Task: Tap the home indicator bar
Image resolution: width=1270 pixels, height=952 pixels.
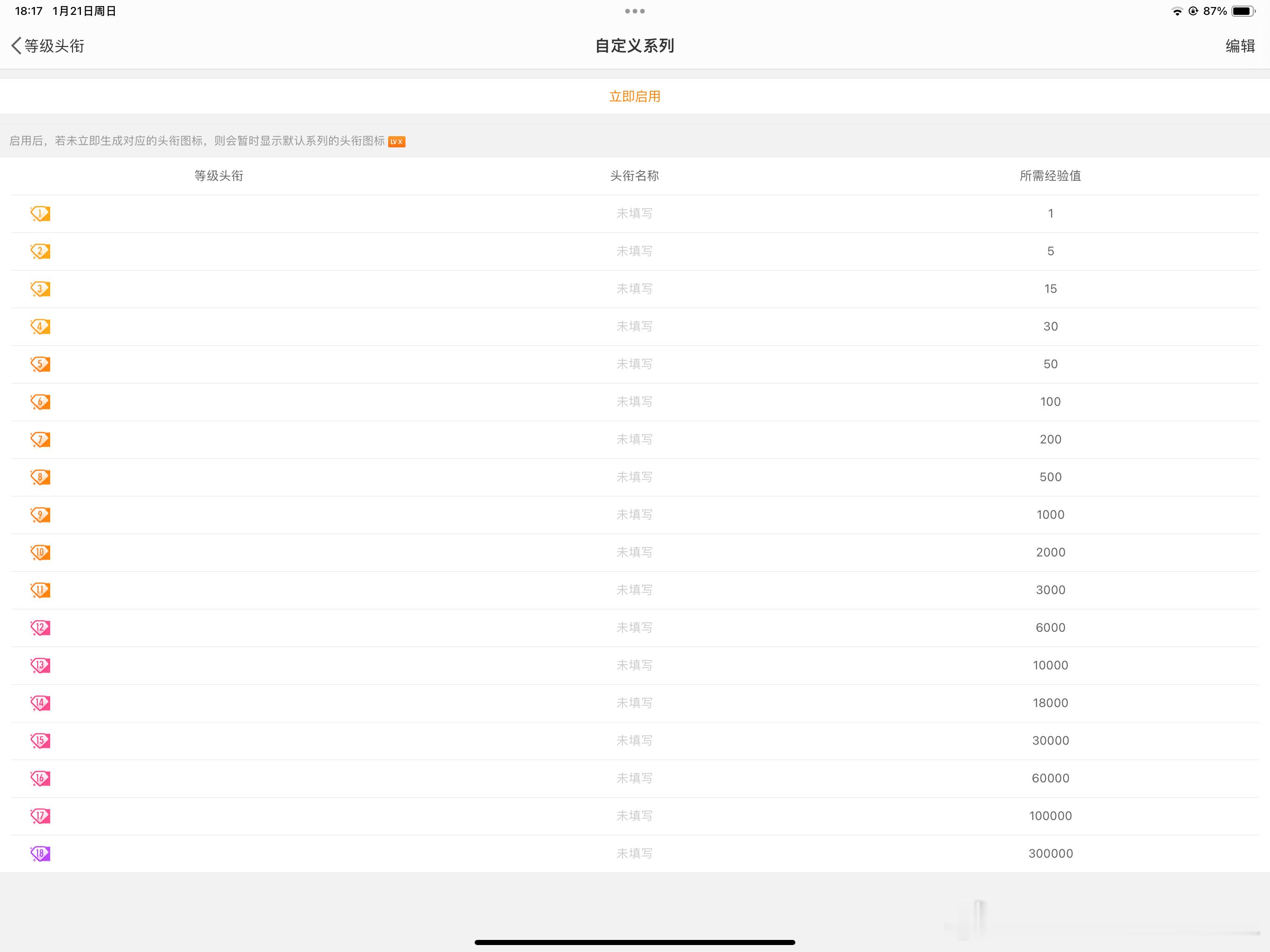Action: pyautogui.click(x=635, y=942)
